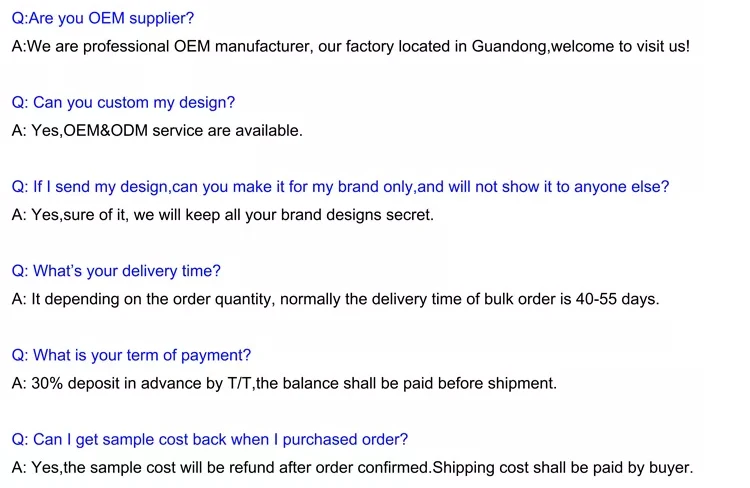
Task: Click the "What is your term of payment?" question
Action: [131, 355]
